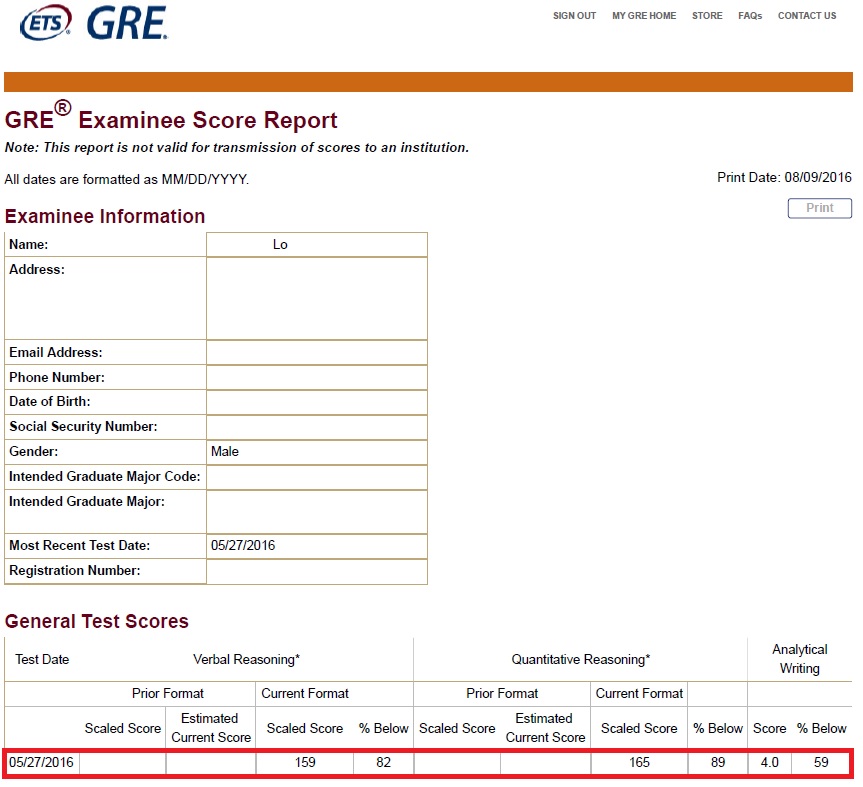The height and width of the screenshot is (787, 863).
Task: Click the Email Address: label
Action: [x=56, y=352]
